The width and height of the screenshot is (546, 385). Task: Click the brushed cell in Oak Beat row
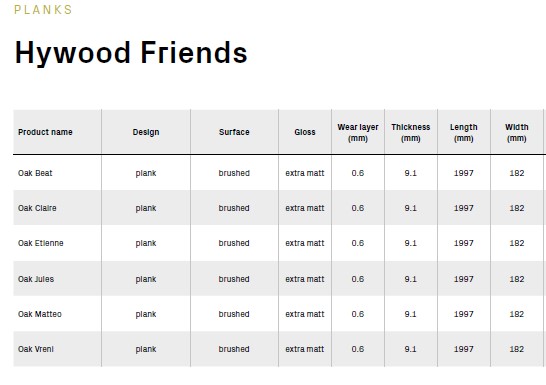click(x=234, y=173)
